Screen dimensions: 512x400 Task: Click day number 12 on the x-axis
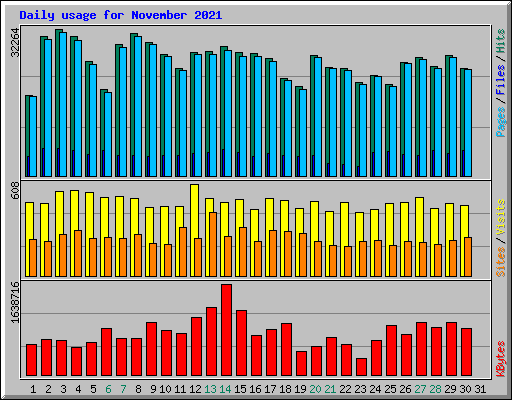195,389
